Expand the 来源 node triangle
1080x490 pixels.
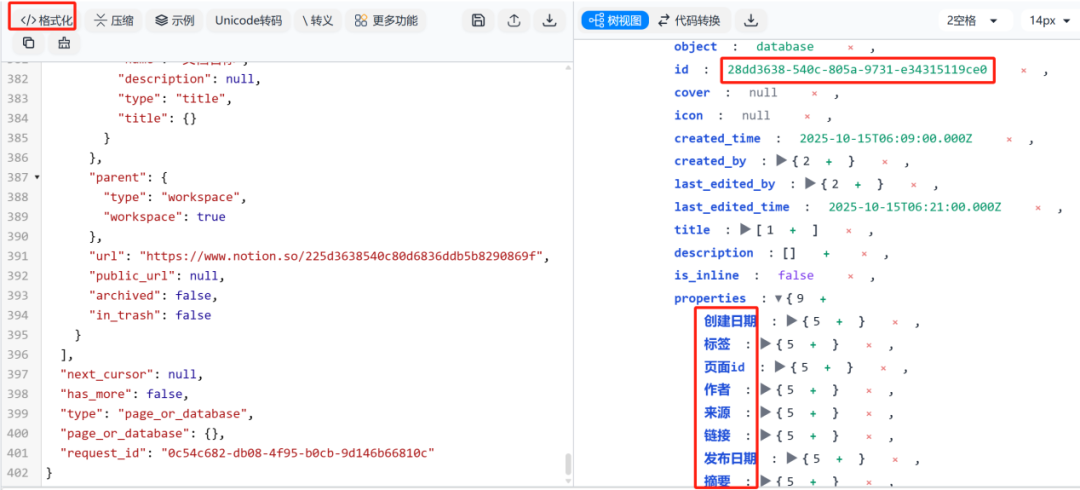(x=765, y=413)
